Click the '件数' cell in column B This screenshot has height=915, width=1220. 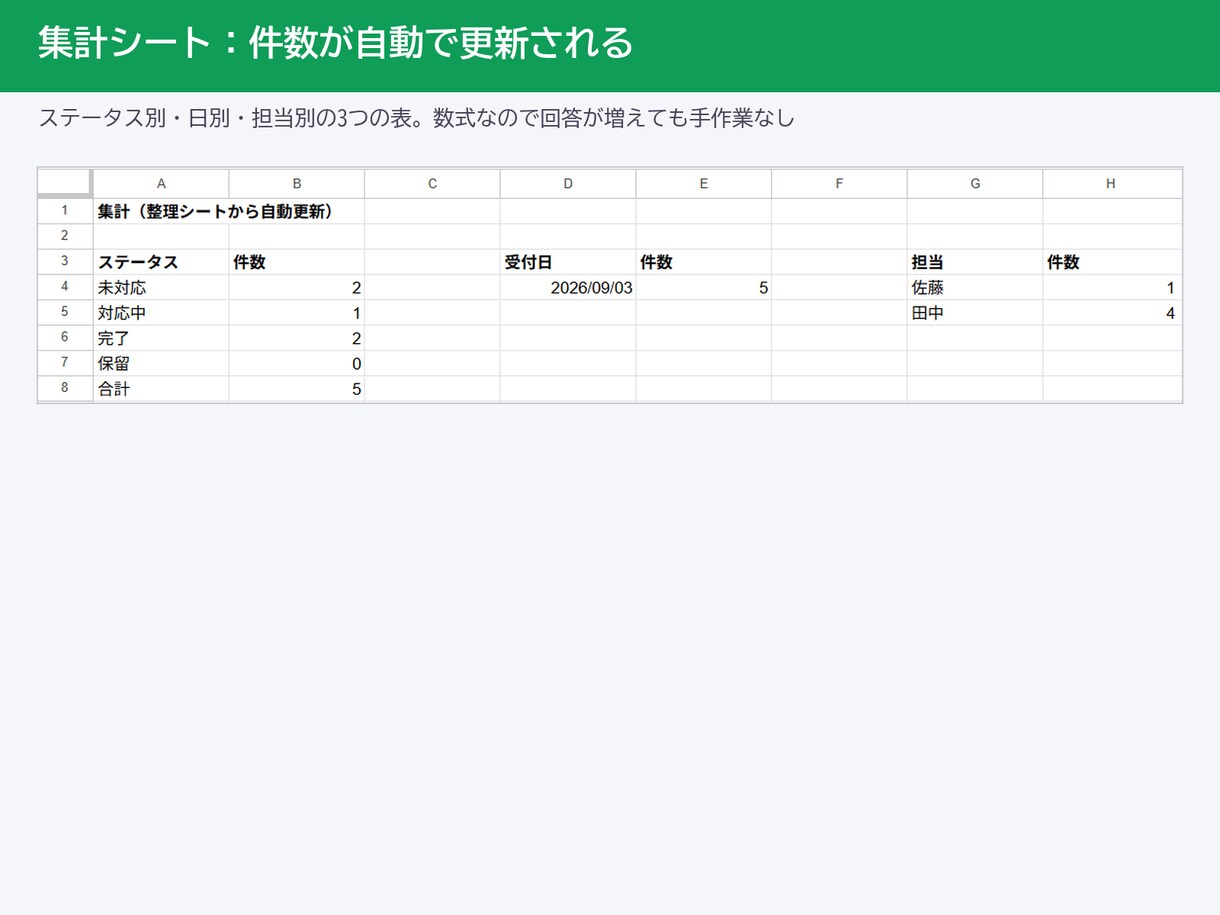pyautogui.click(x=297, y=262)
